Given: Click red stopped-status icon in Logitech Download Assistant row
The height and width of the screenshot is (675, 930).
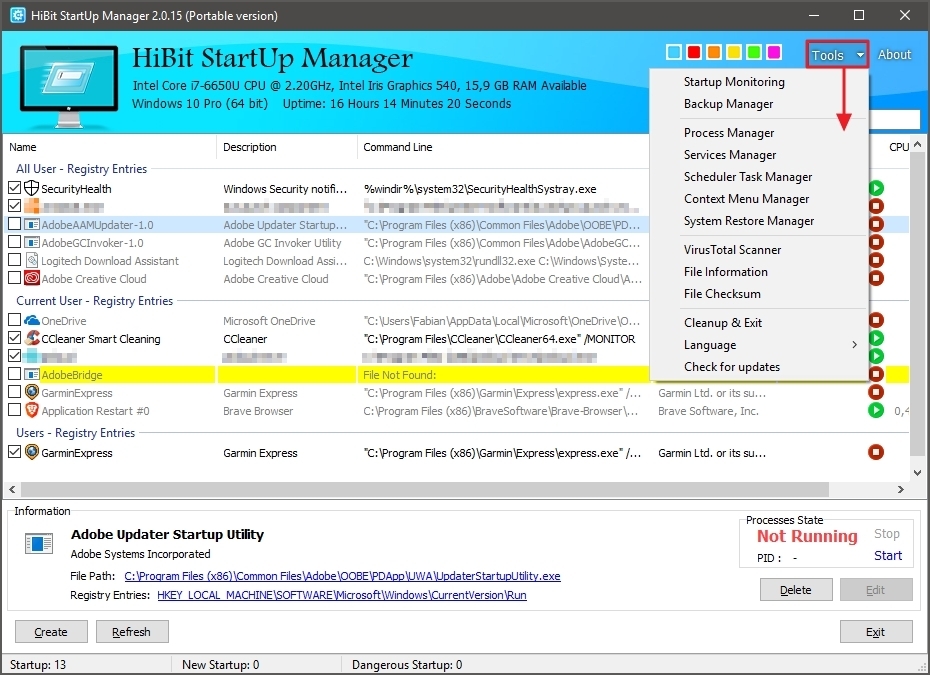Looking at the screenshot, I should (876, 260).
